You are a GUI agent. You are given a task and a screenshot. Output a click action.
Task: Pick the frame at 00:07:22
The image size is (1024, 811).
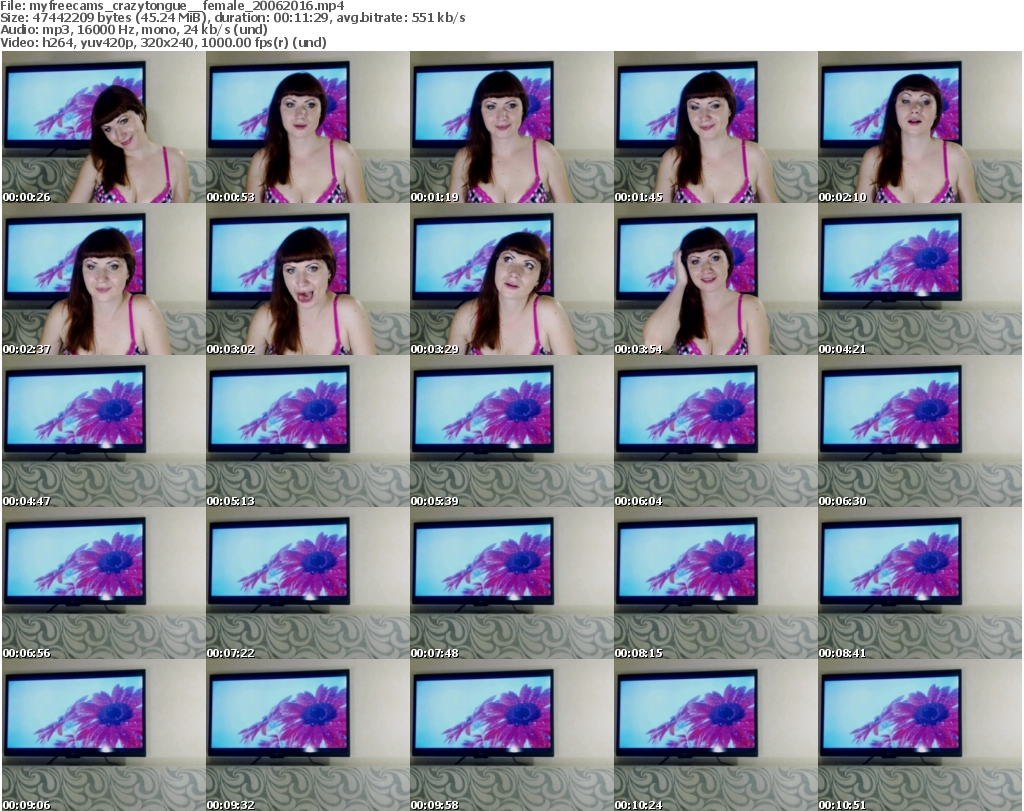point(308,584)
